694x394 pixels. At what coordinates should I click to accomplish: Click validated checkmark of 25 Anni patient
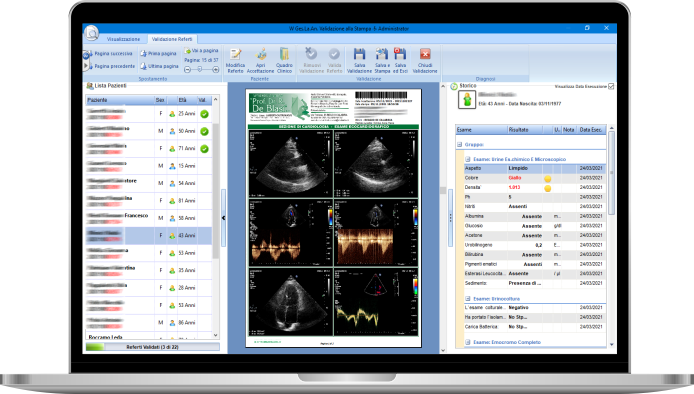pyautogui.click(x=204, y=114)
